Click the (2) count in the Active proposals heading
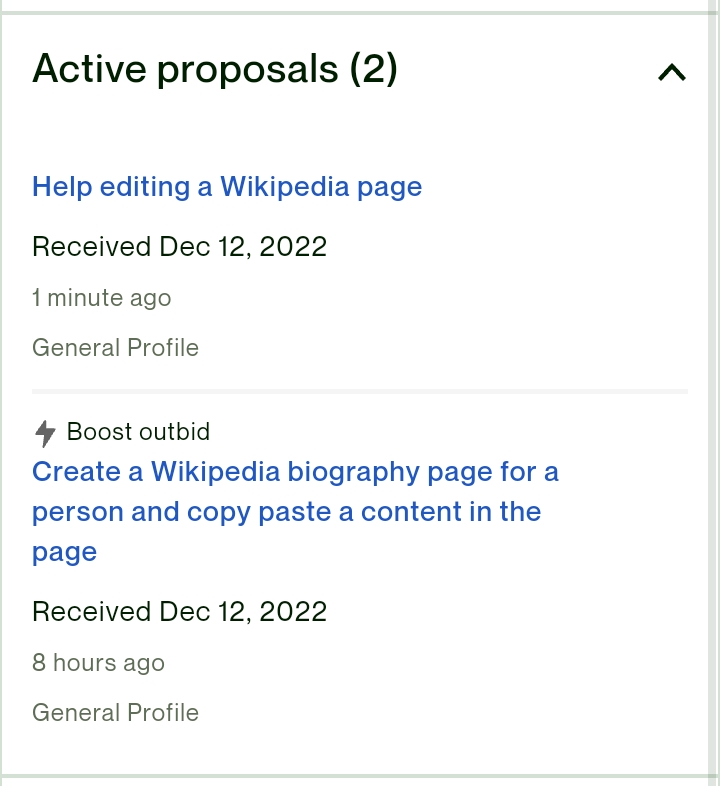720x786 pixels. [x=374, y=69]
